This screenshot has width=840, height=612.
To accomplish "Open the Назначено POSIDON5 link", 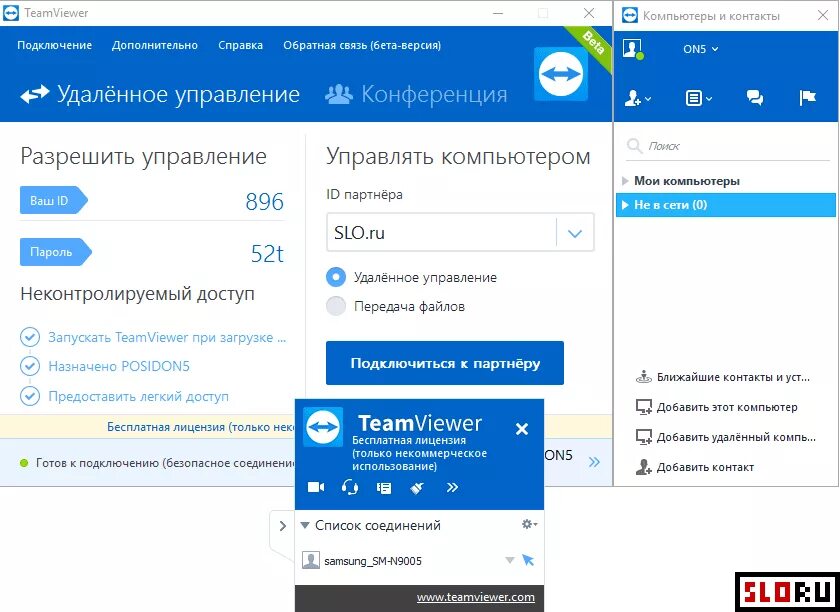I will click(119, 366).
